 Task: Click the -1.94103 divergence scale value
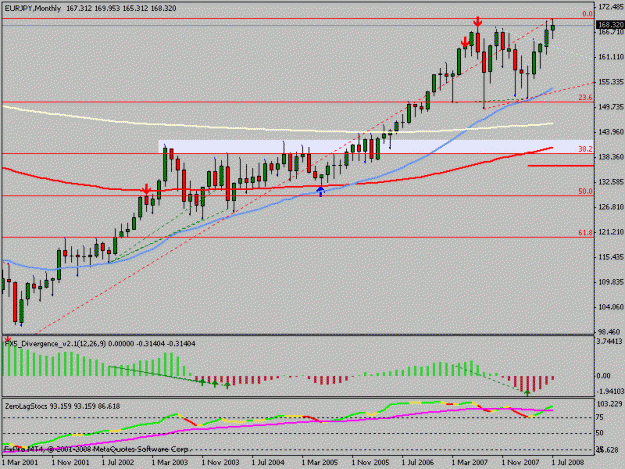point(609,392)
